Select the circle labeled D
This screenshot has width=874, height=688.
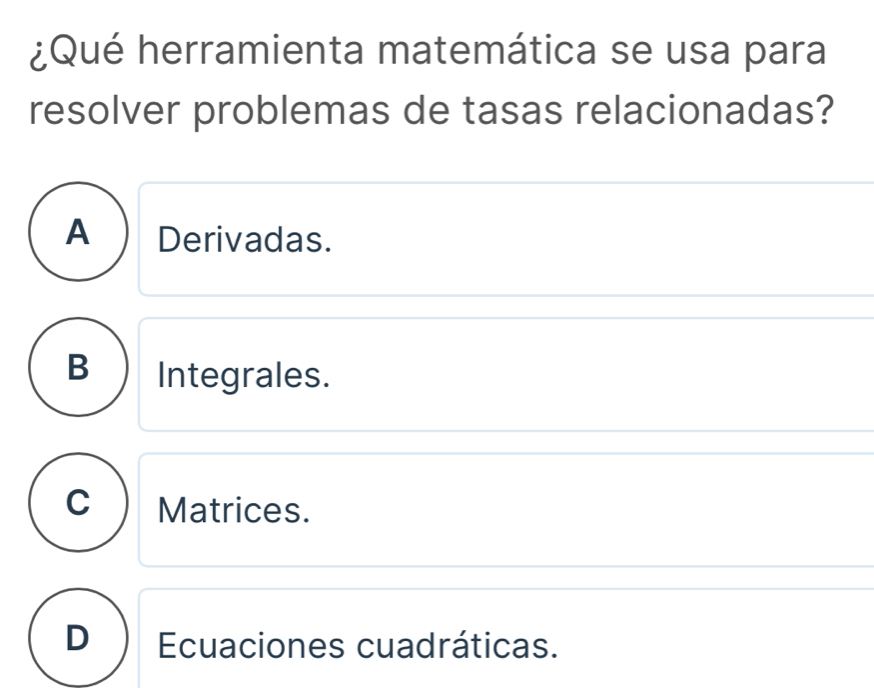point(76,642)
